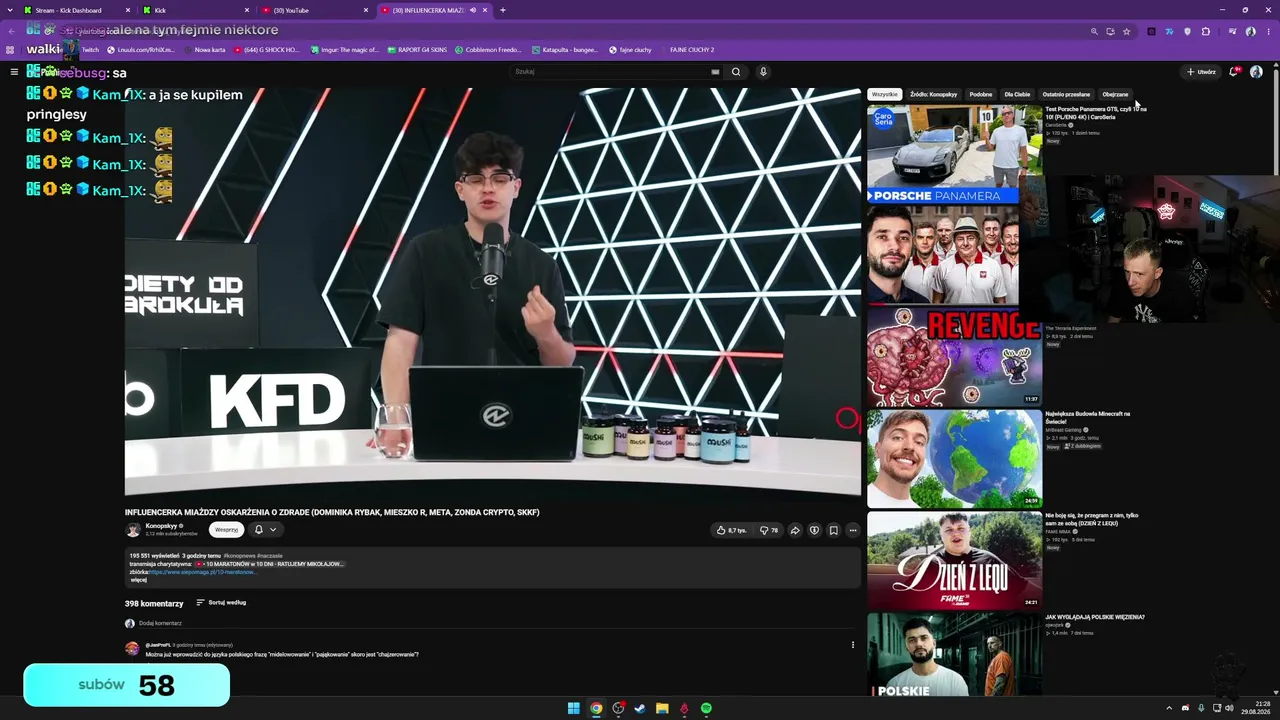Close the active INFLUENCERKA YouTube tab
Screen dimensions: 1280x720
(x=486, y=10)
